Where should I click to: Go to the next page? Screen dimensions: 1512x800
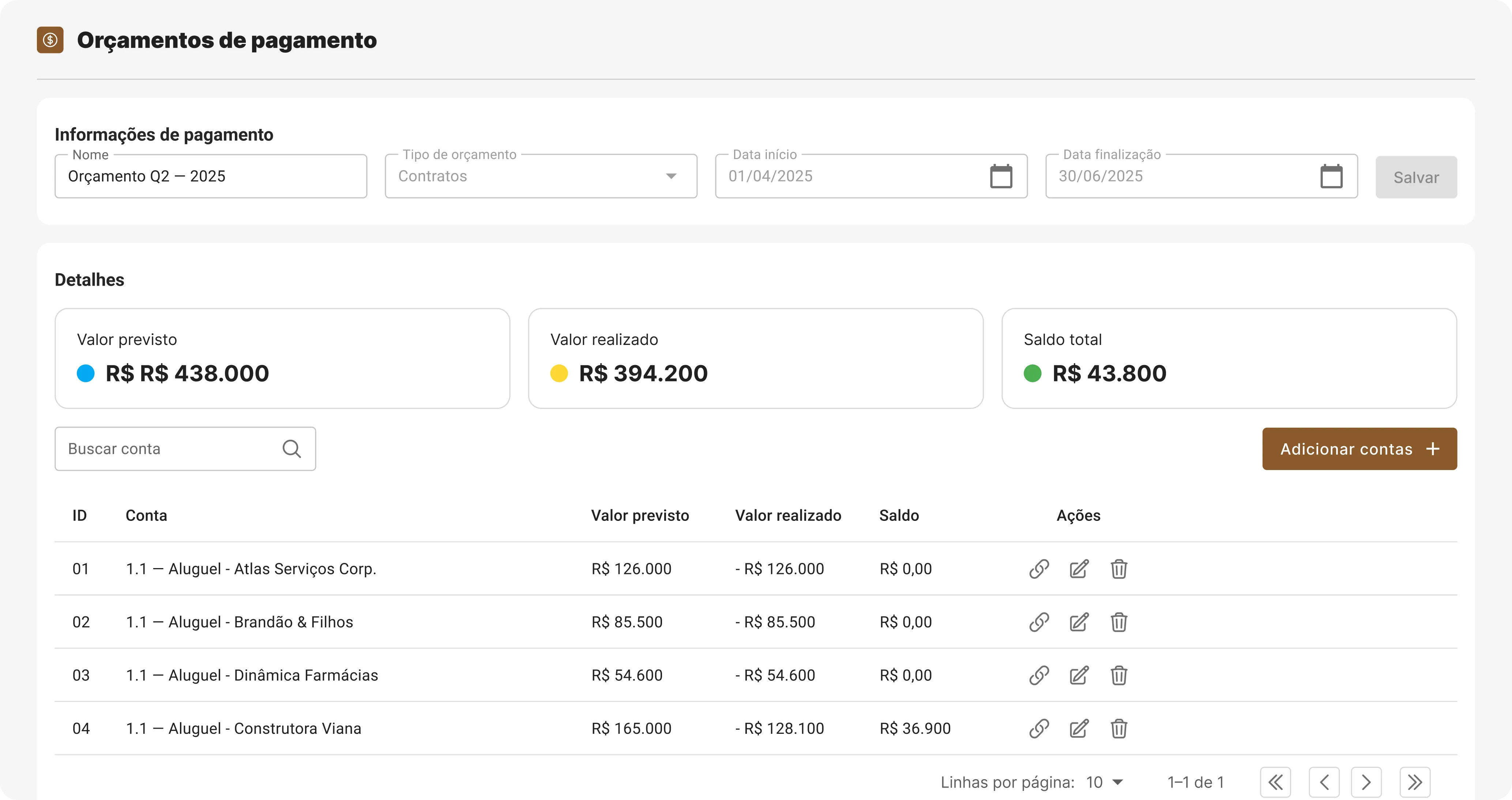coord(1366,782)
